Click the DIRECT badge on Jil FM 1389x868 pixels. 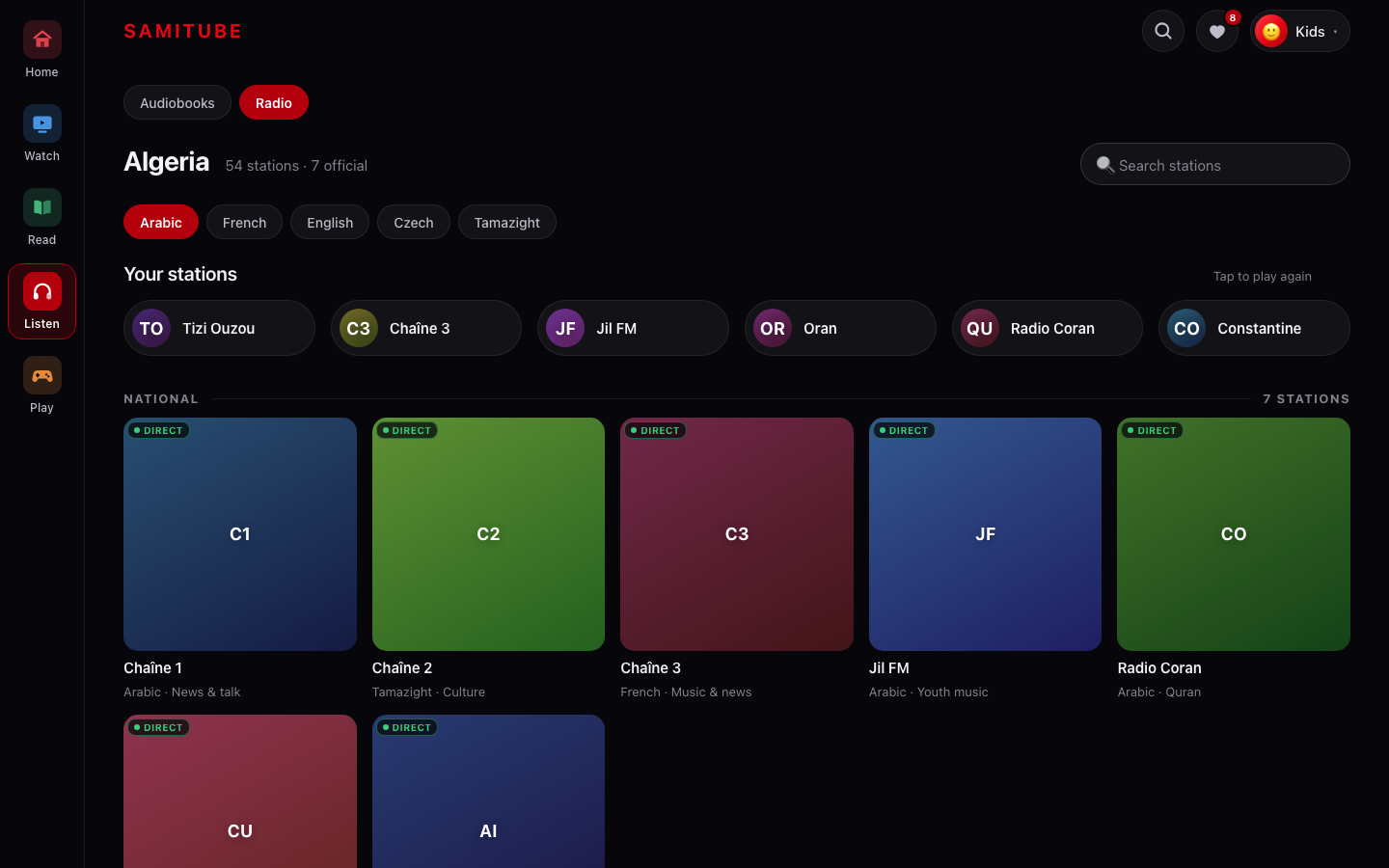coord(904,430)
